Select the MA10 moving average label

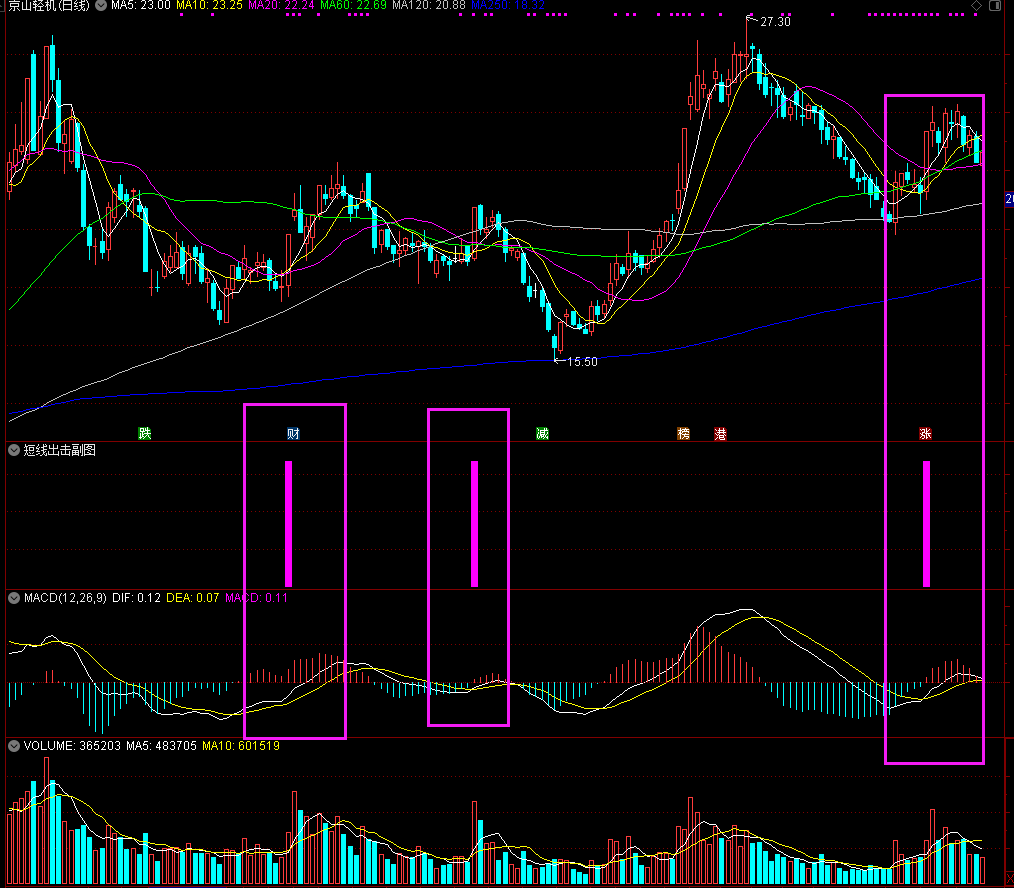[x=210, y=5]
